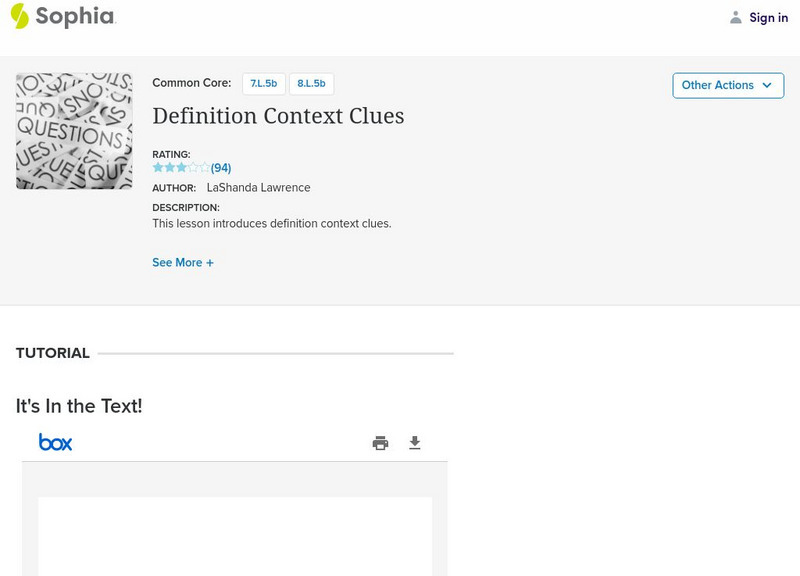Viewport: 800px width, 576px height.
Task: Click the It's In the Text! heading
Action: pyautogui.click(x=79, y=406)
